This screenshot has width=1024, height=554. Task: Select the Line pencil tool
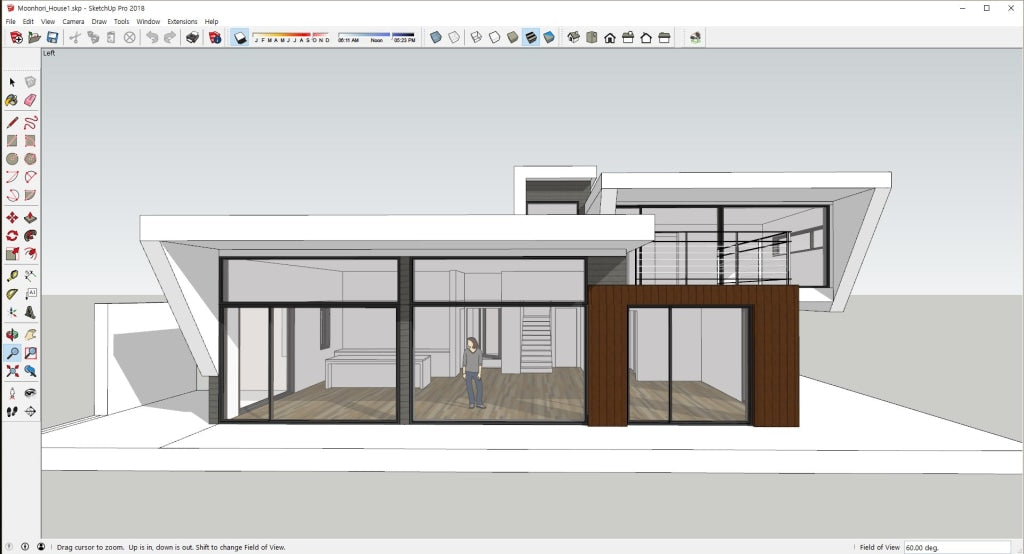click(x=12, y=123)
